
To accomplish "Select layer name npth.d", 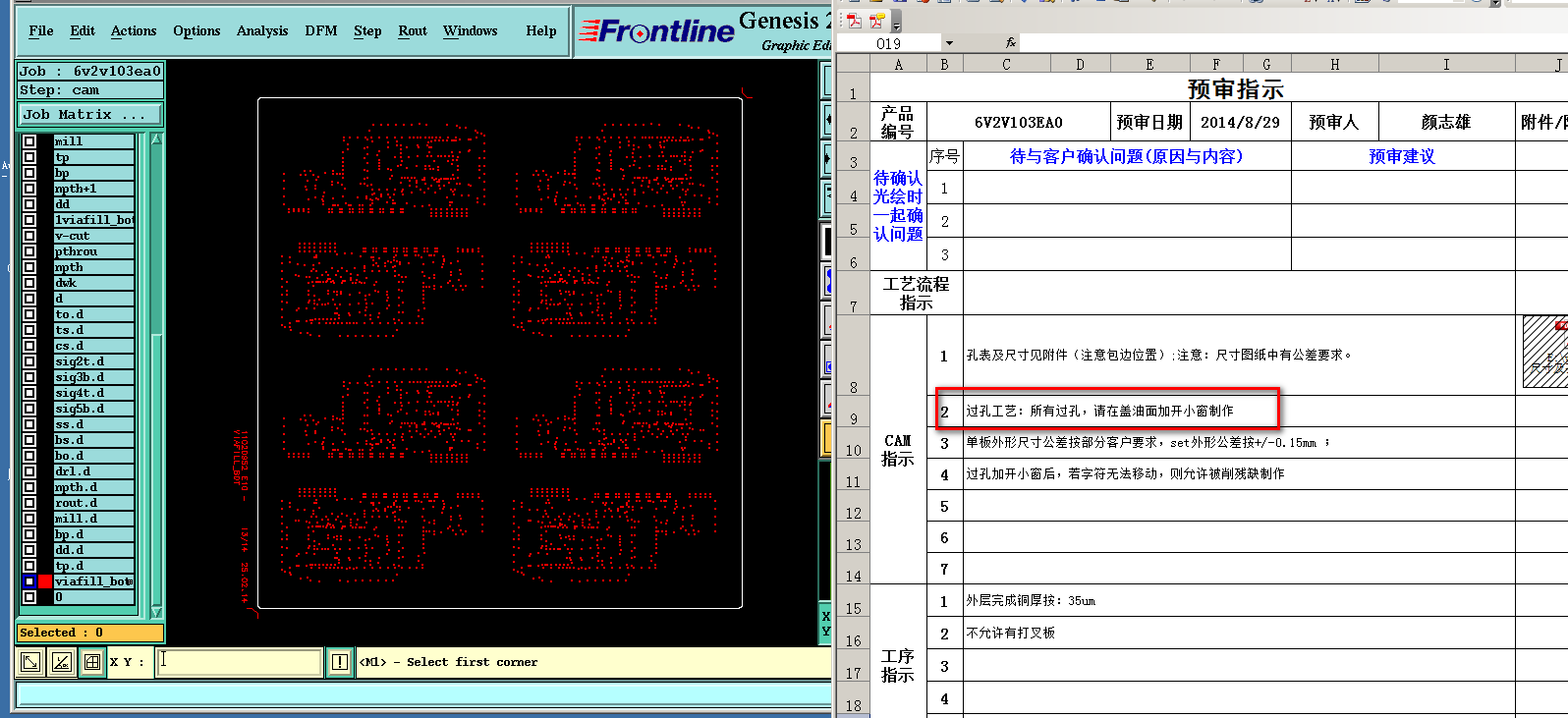I will pyautogui.click(x=94, y=487).
